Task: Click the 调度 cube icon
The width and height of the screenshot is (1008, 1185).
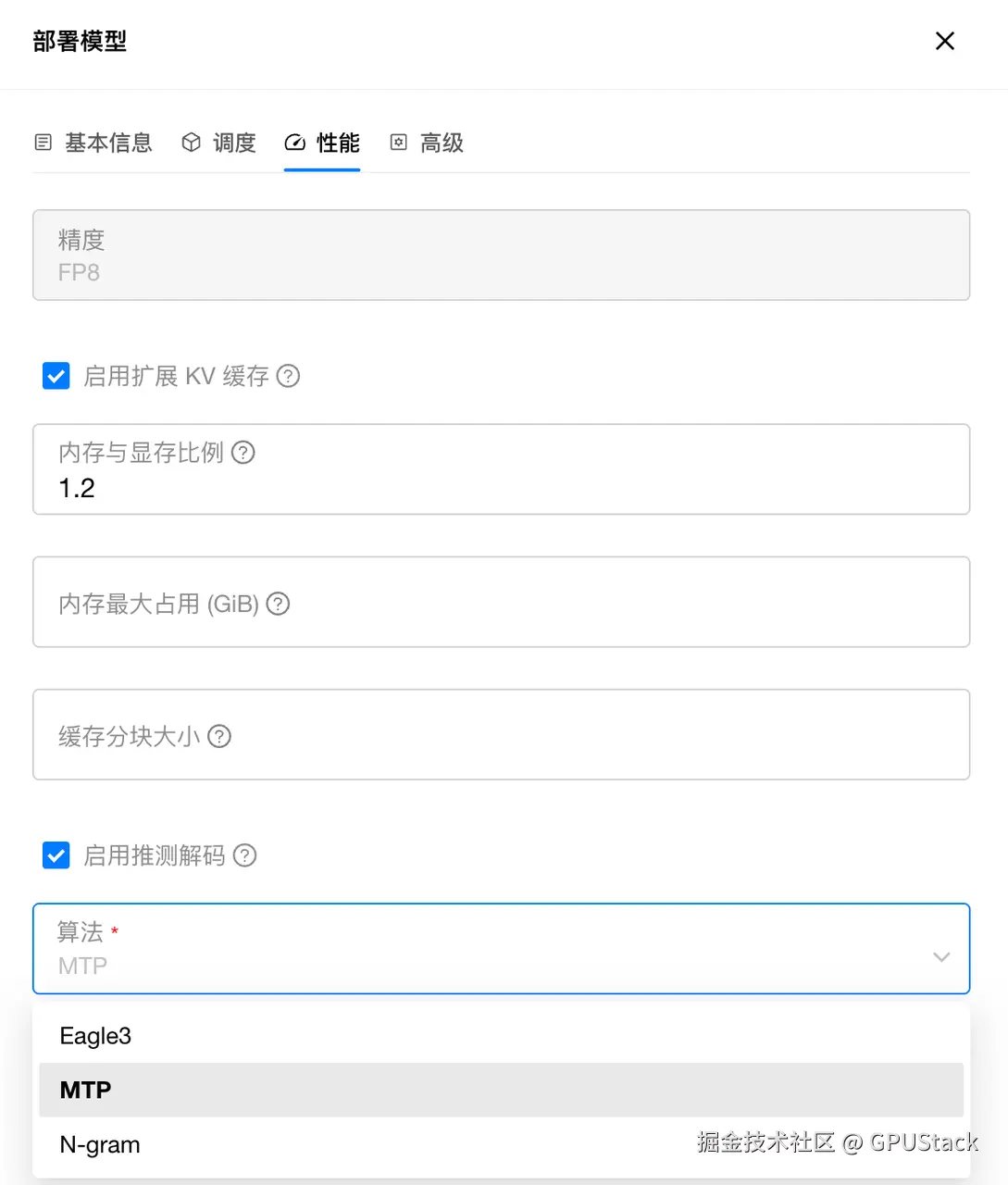Action: point(192,143)
